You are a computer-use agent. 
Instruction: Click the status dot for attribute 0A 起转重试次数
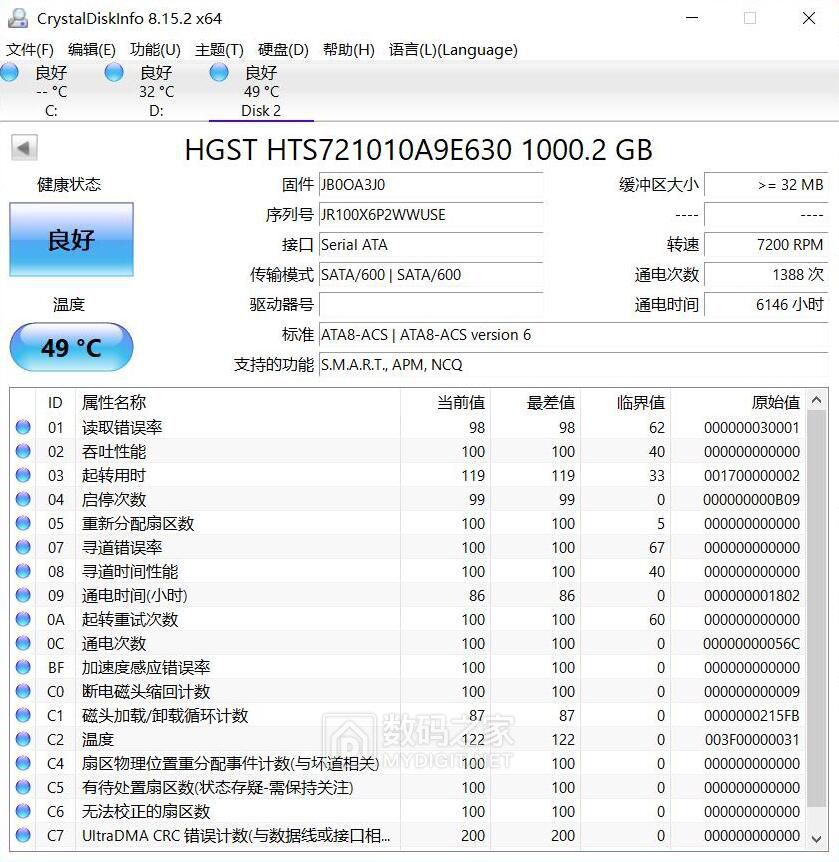coord(23,619)
